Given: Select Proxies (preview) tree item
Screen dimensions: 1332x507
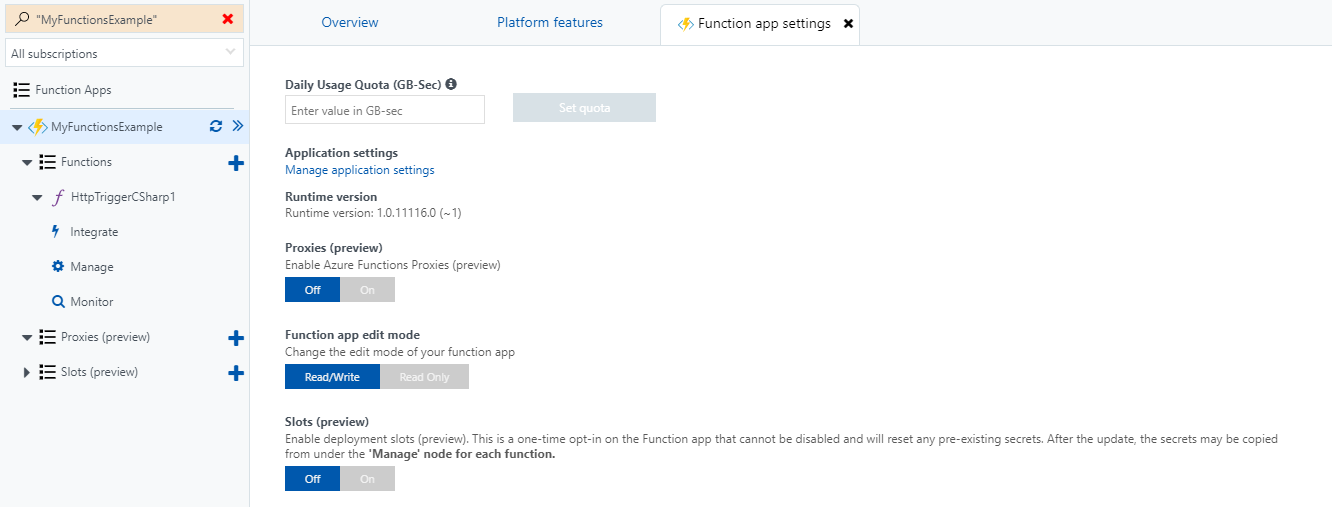Looking at the screenshot, I should click(x=105, y=337).
